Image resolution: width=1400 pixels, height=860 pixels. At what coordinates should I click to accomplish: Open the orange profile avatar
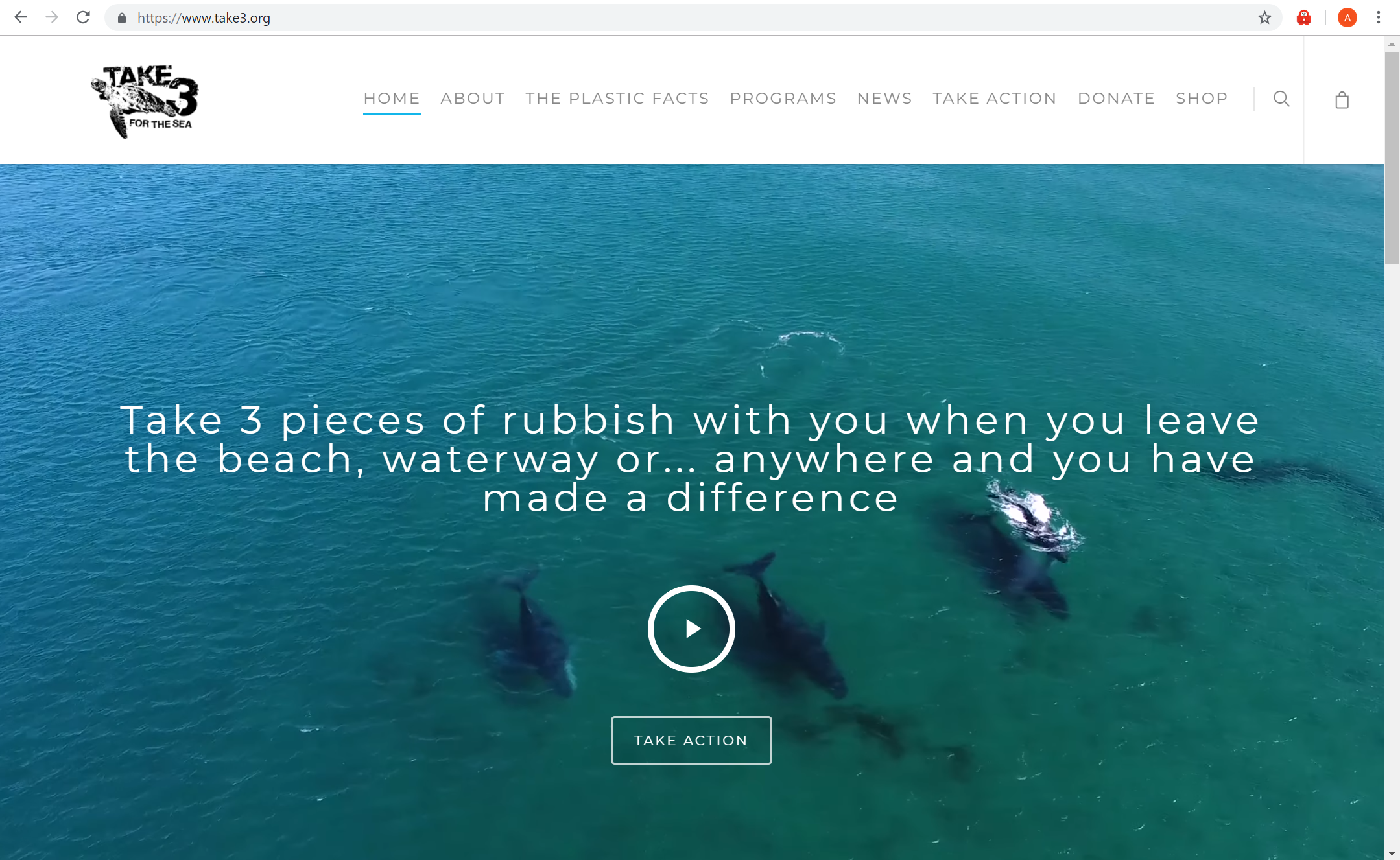point(1347,17)
